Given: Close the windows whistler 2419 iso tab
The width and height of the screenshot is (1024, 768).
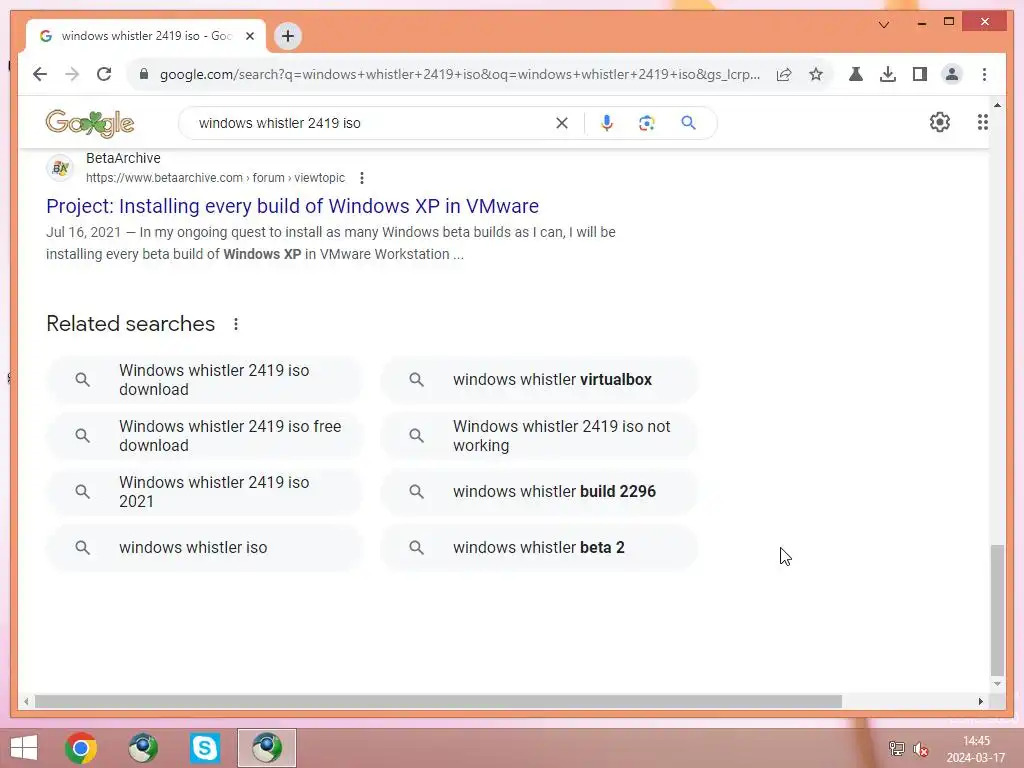Looking at the screenshot, I should pos(249,36).
